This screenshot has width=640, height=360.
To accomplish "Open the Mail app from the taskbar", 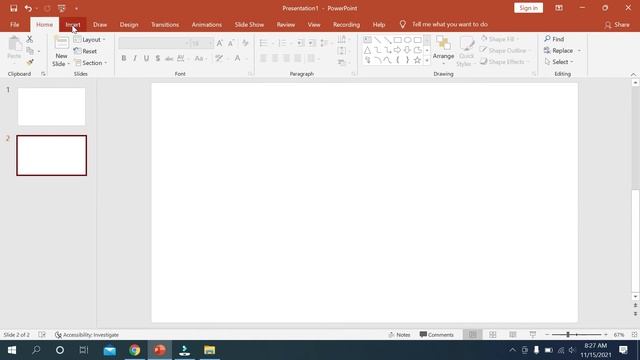I will tap(109, 350).
